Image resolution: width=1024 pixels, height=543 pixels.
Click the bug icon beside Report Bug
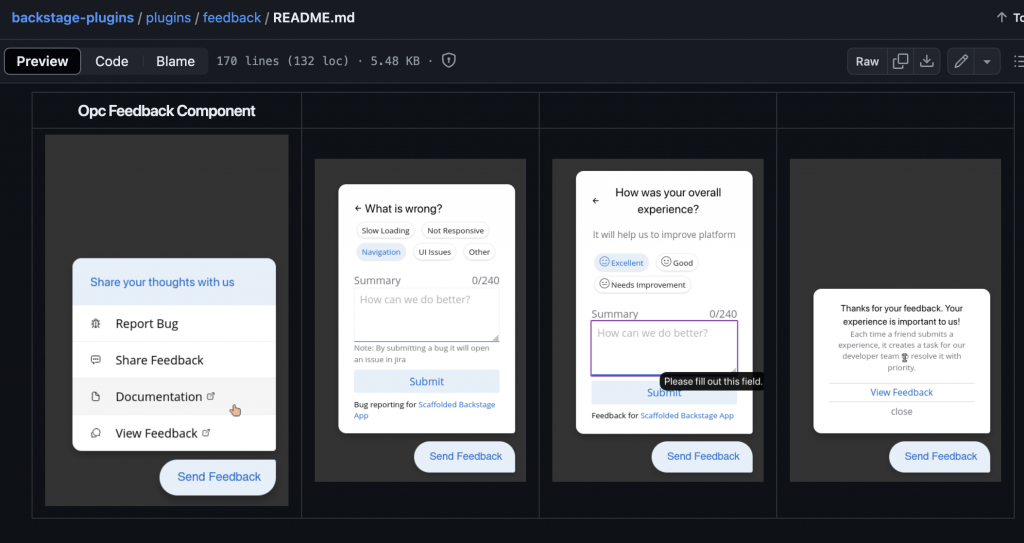(96, 323)
